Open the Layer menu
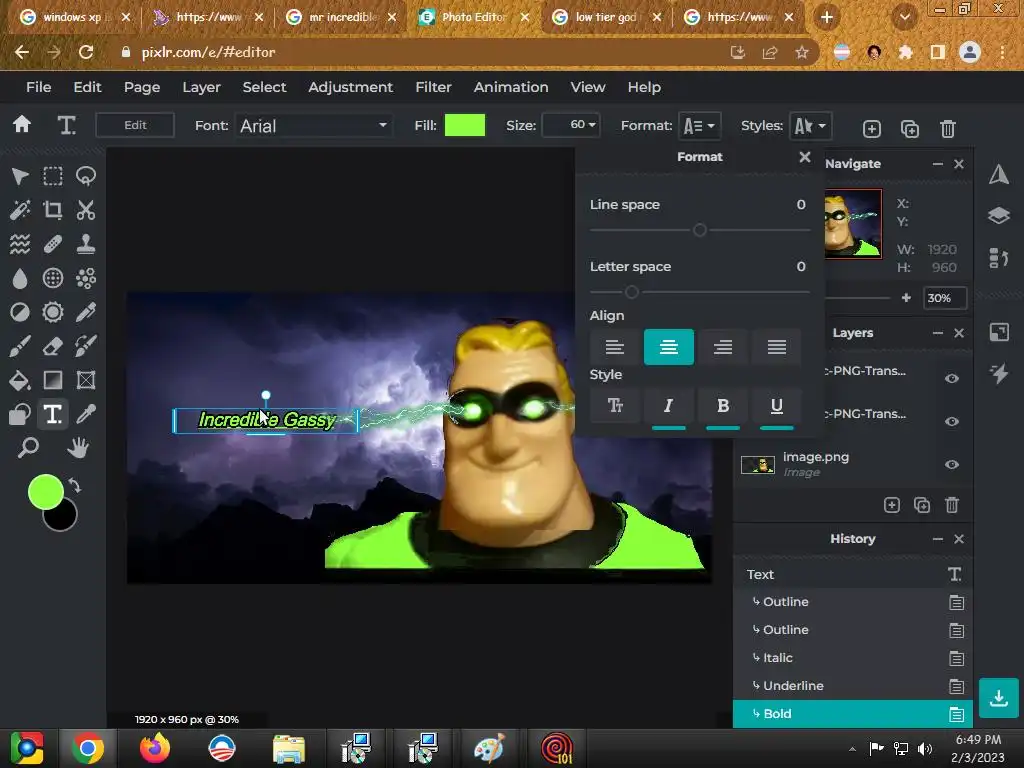The height and width of the screenshot is (768, 1024). pyautogui.click(x=201, y=87)
